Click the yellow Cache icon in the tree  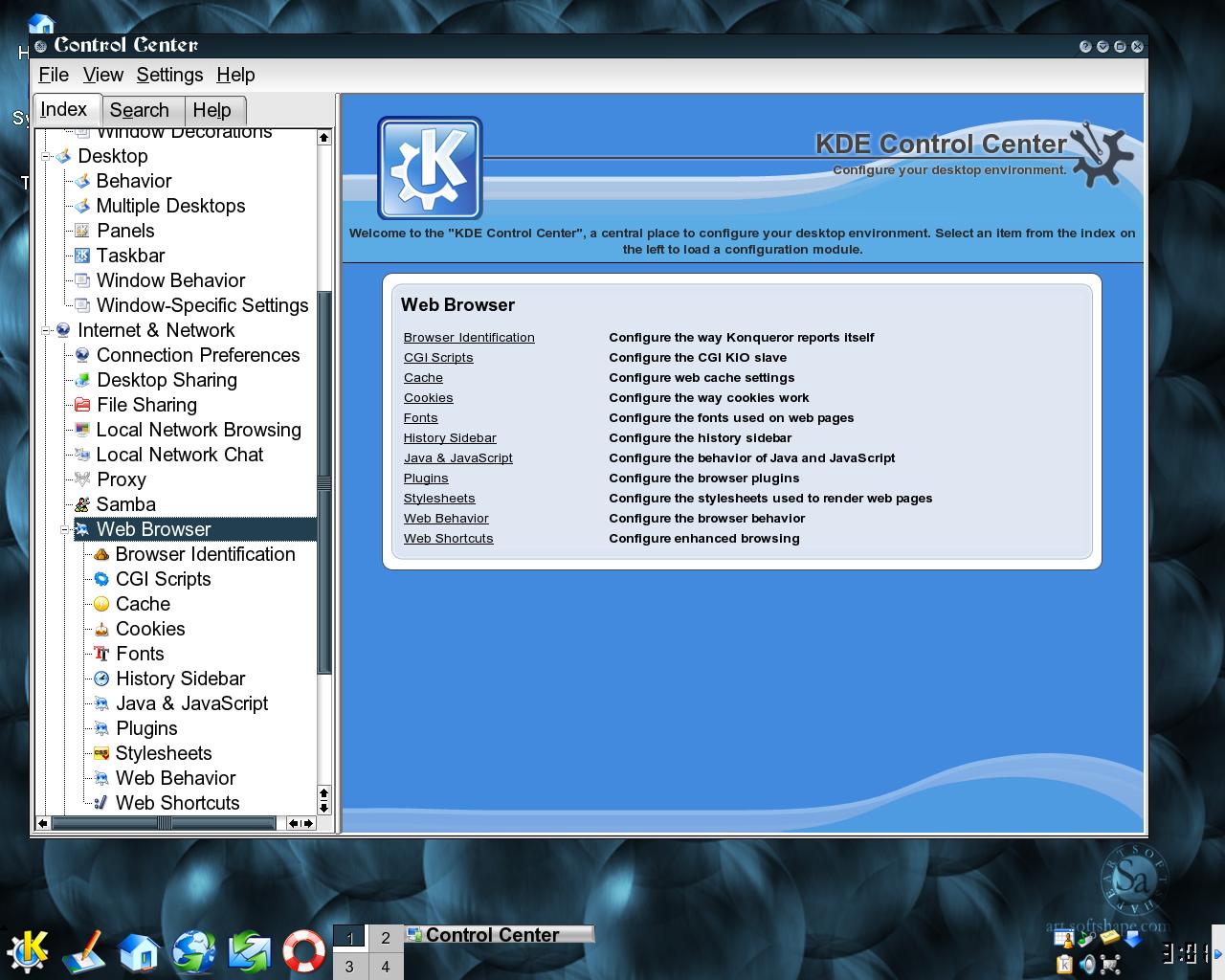[x=101, y=604]
